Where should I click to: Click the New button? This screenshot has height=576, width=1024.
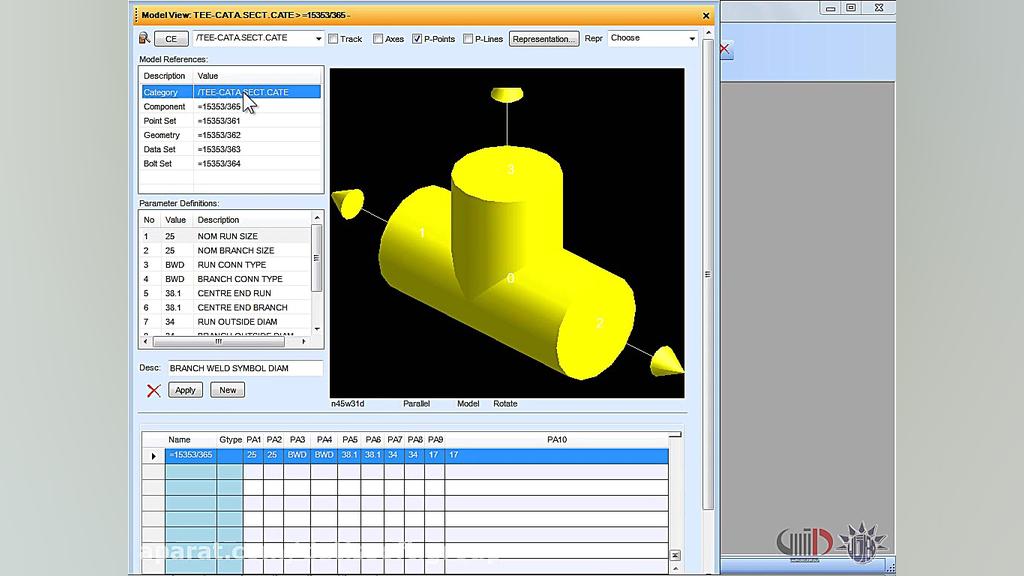click(227, 390)
